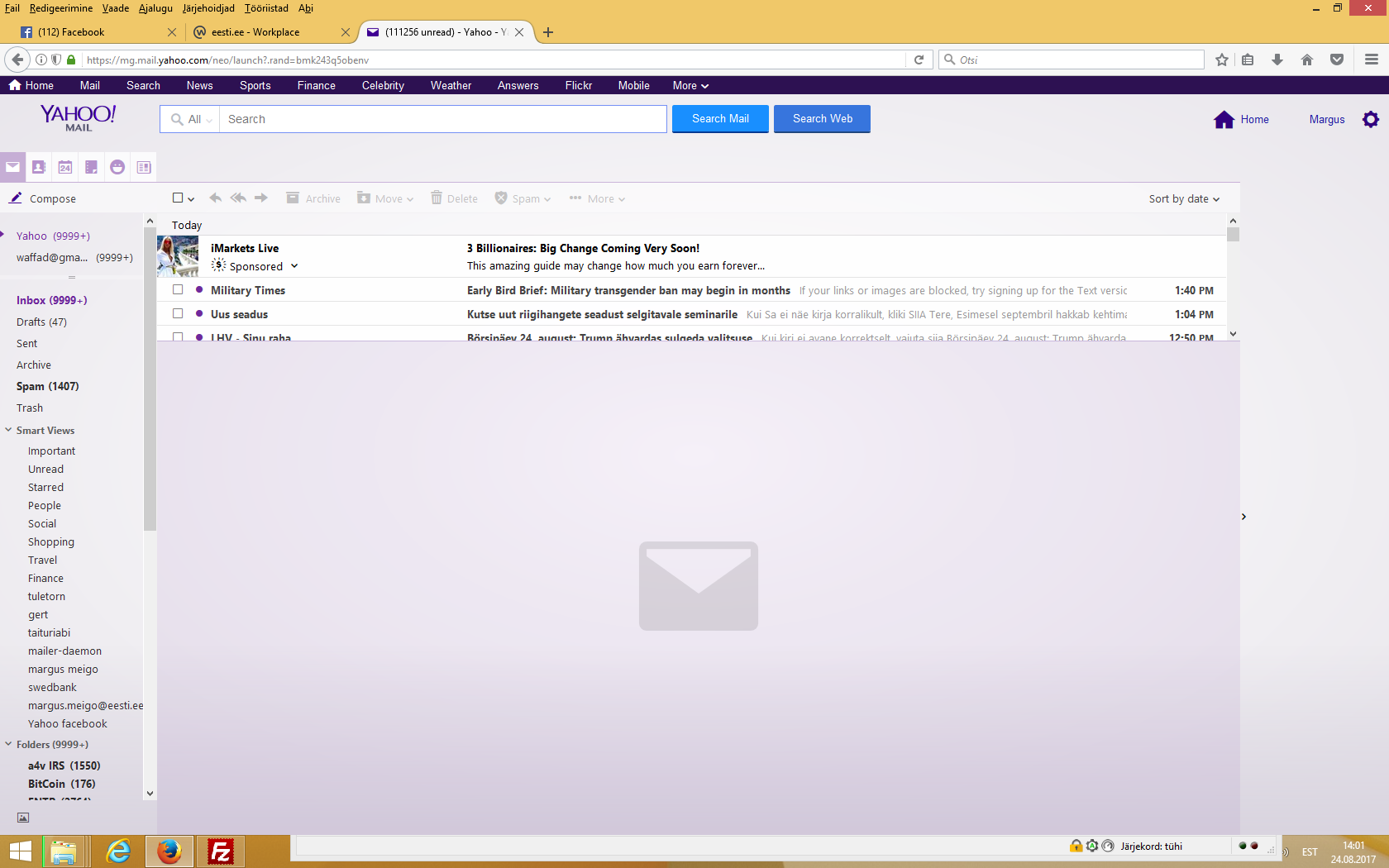This screenshot has width=1389, height=868.
Task: Open the Spam folder
Action: [47, 386]
